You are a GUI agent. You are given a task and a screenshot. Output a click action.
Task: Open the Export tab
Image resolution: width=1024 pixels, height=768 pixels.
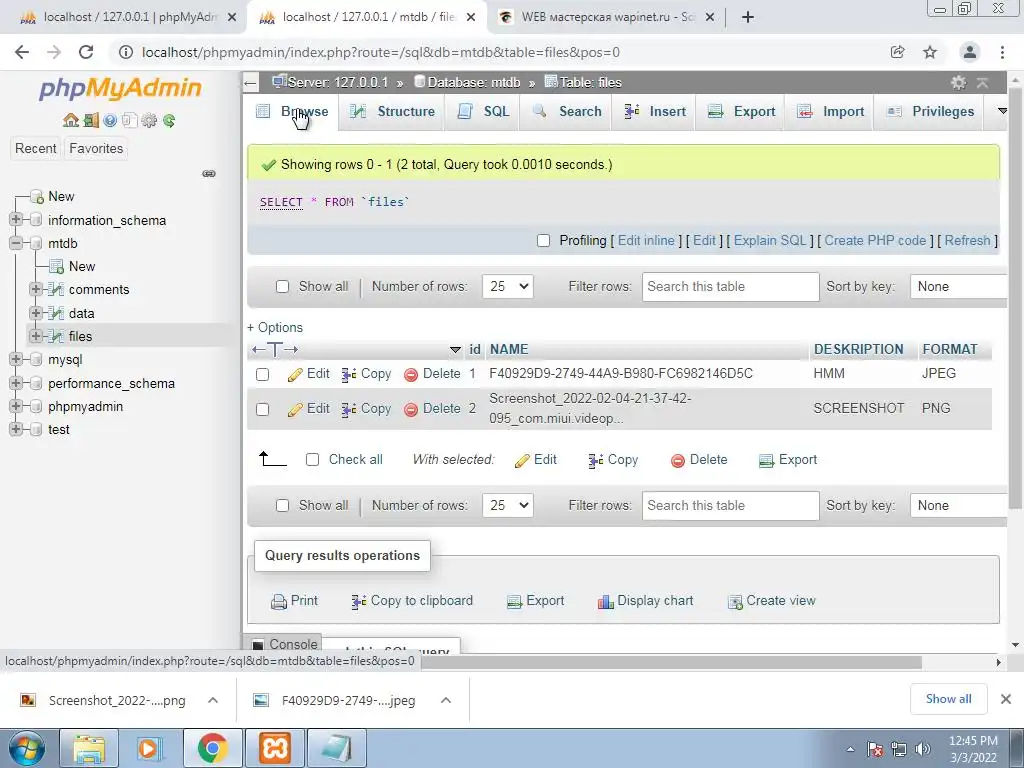coord(741,112)
